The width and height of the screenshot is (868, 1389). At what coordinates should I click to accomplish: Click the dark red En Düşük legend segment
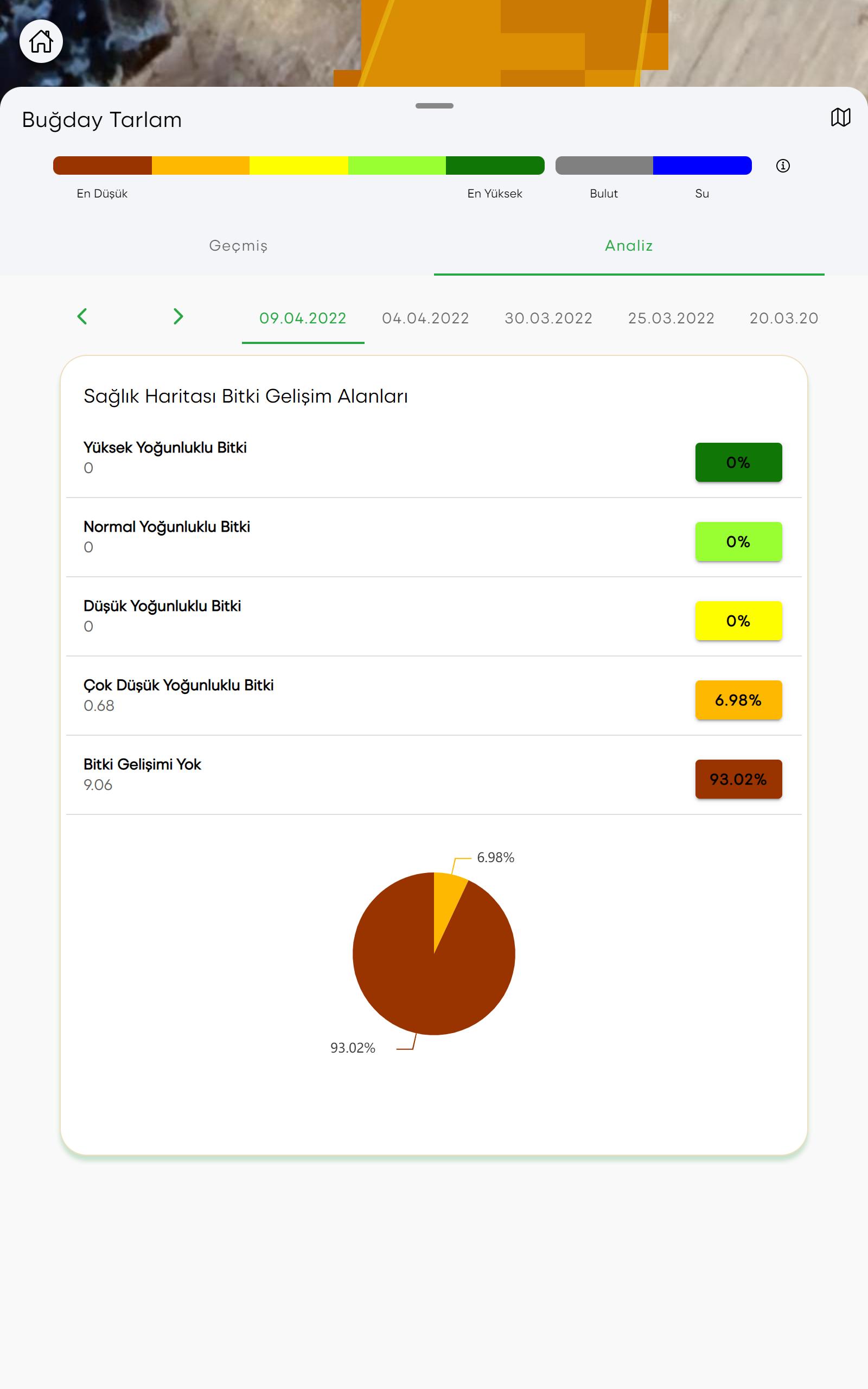pyautogui.click(x=103, y=165)
